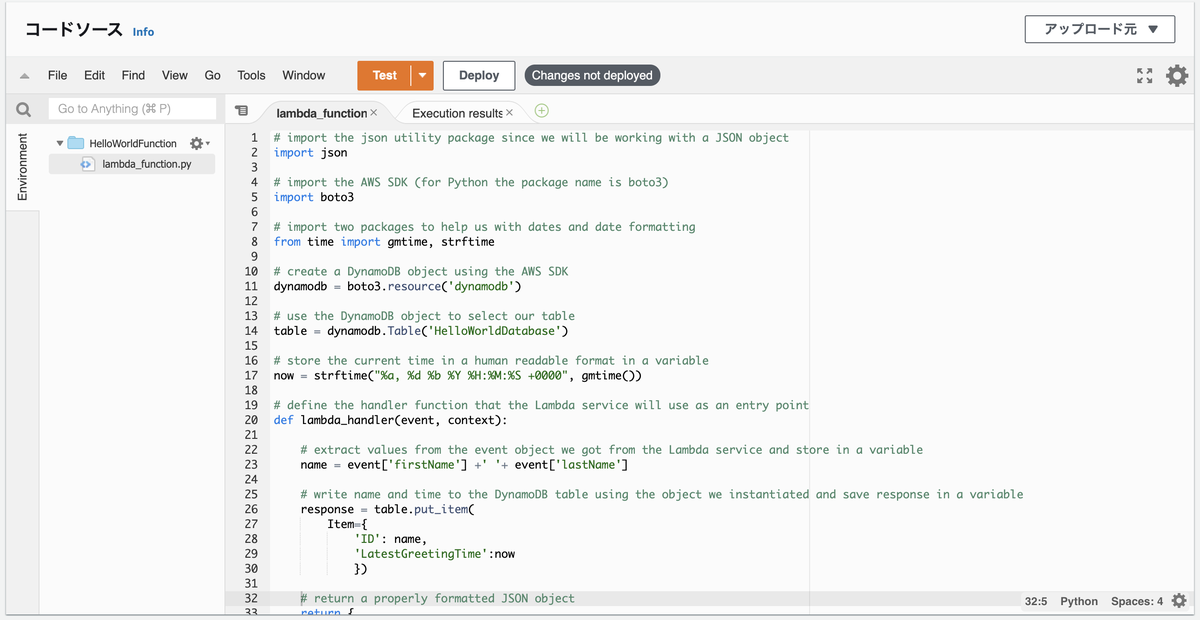
Task: Click the 'import json' code line
Action: coord(310,153)
